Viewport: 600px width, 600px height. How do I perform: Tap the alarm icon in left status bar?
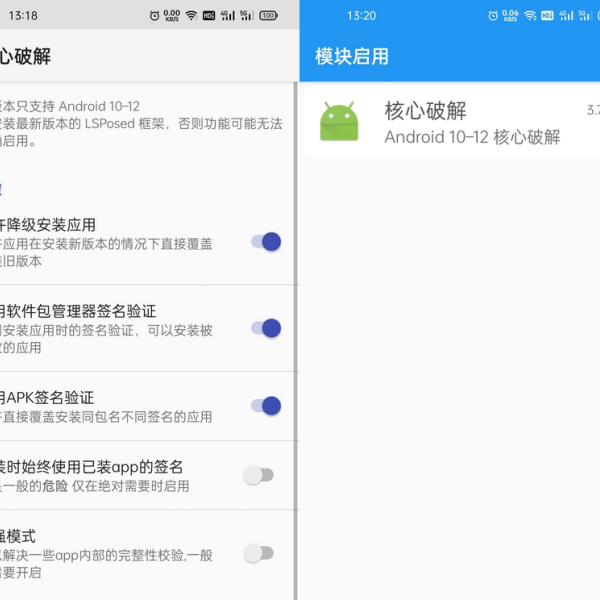click(x=154, y=16)
